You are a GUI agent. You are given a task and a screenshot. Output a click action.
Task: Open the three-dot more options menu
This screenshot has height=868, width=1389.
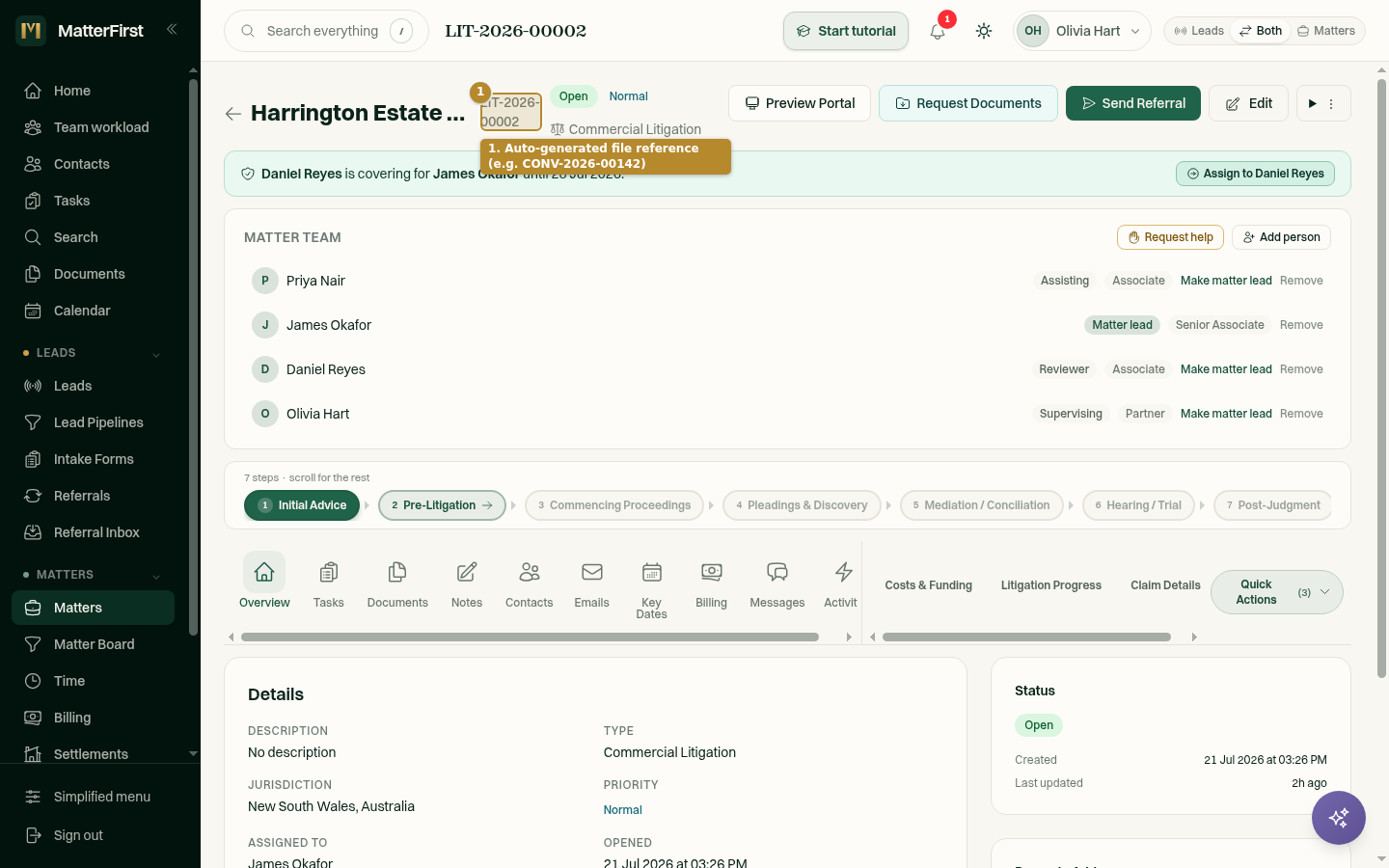click(x=1331, y=103)
